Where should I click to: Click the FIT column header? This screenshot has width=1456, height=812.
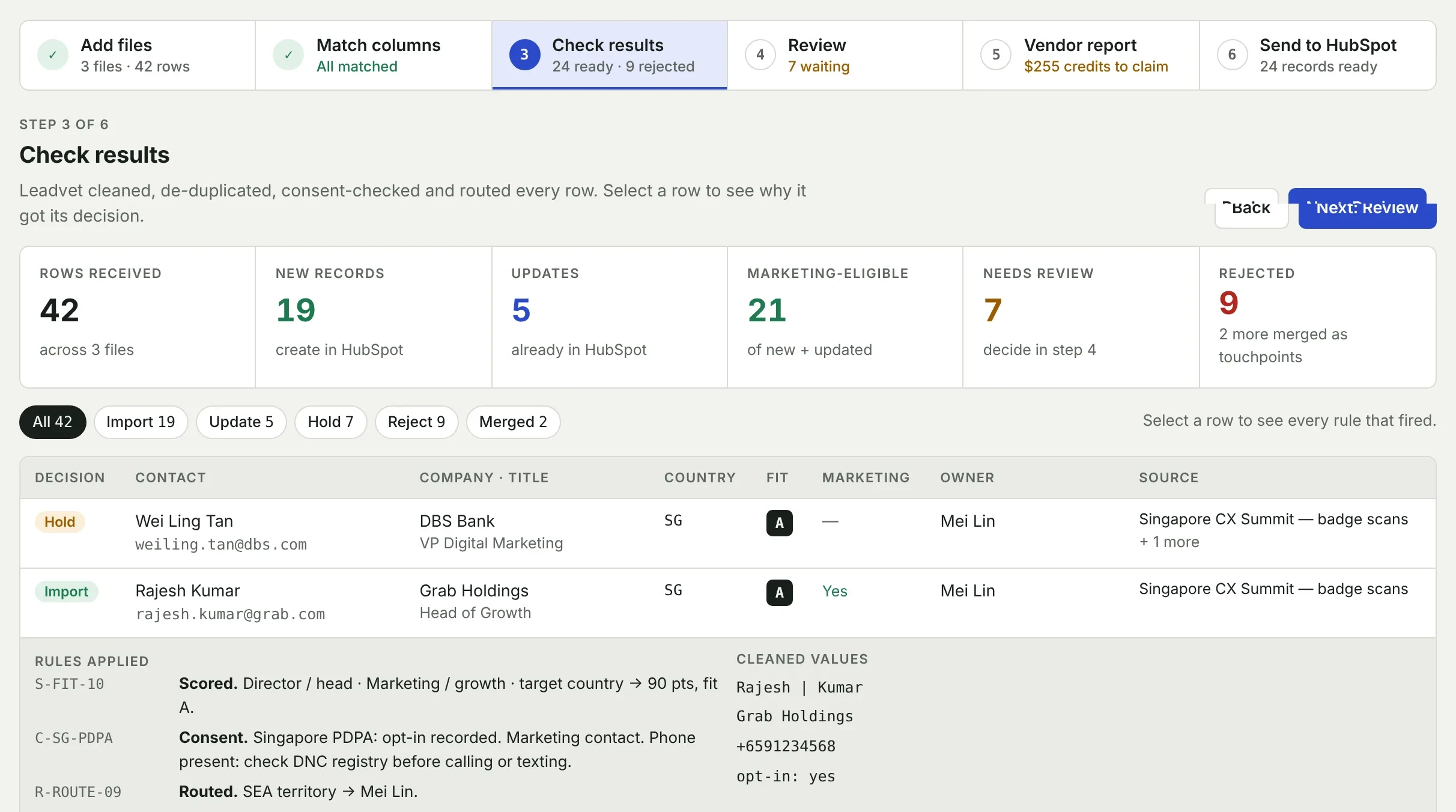[x=777, y=477]
